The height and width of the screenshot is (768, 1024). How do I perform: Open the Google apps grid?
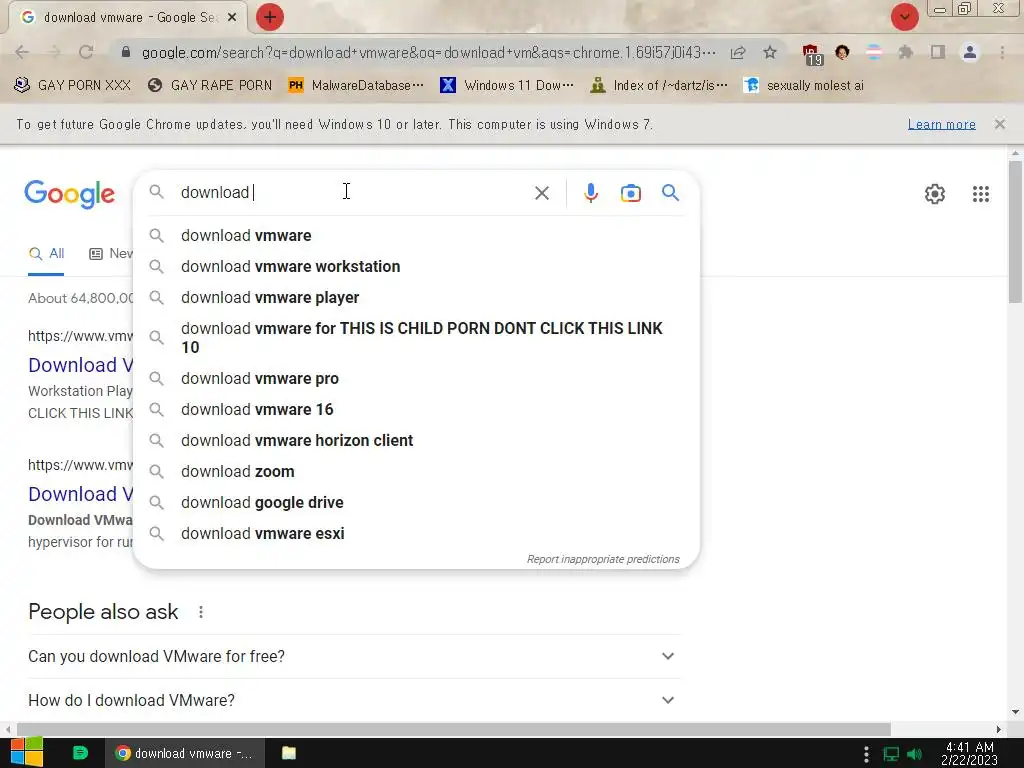click(980, 194)
